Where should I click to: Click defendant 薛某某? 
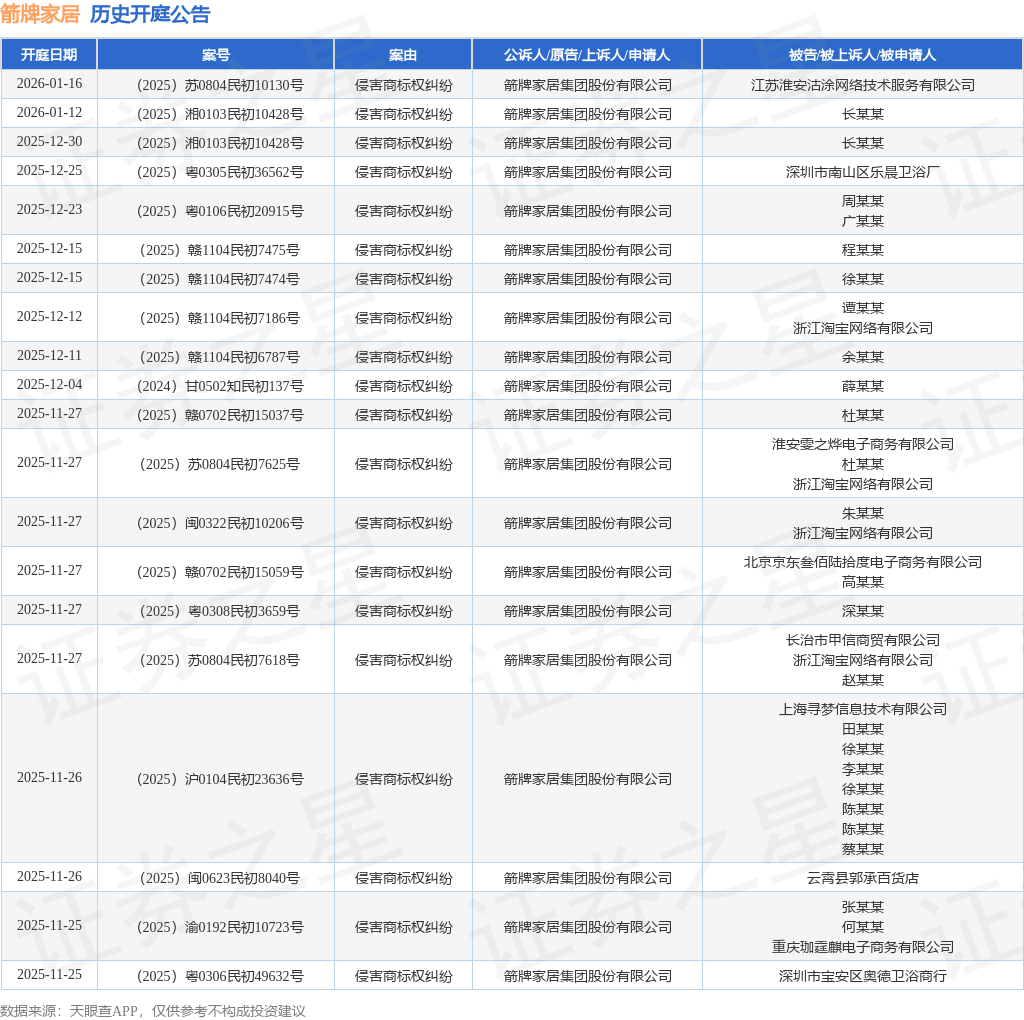863,386
